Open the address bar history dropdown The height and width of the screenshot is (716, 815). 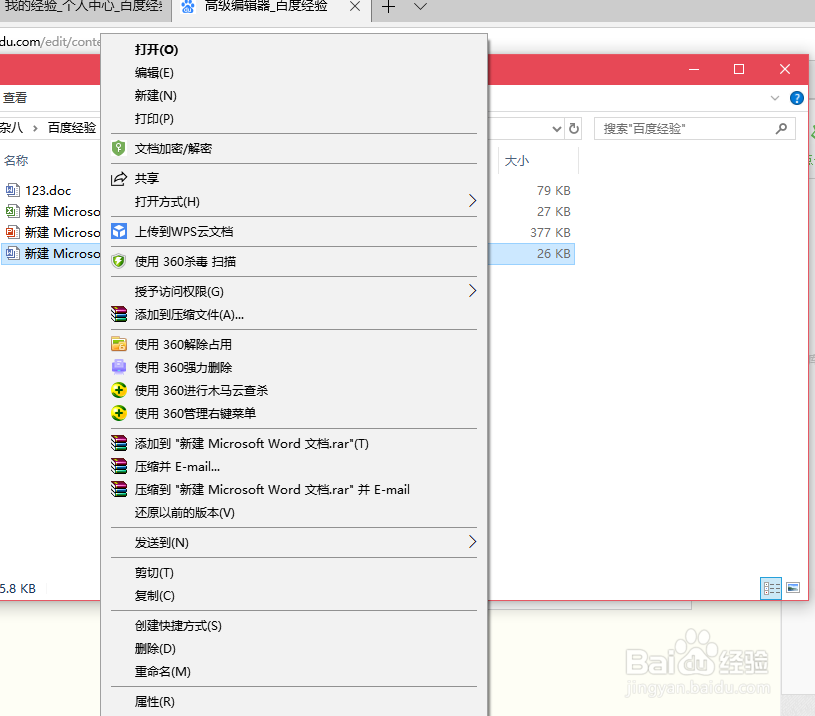tap(557, 128)
